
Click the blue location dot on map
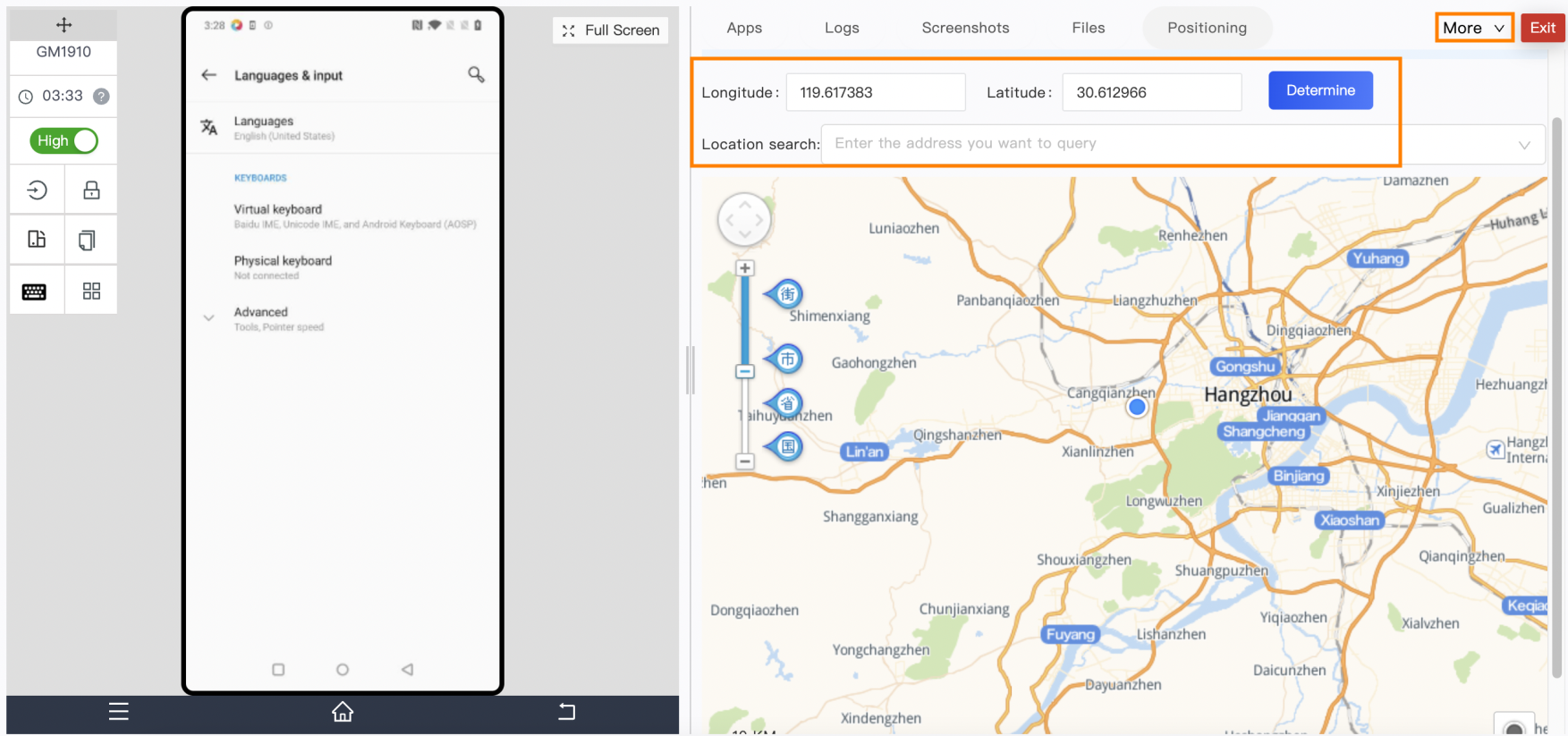click(1137, 407)
